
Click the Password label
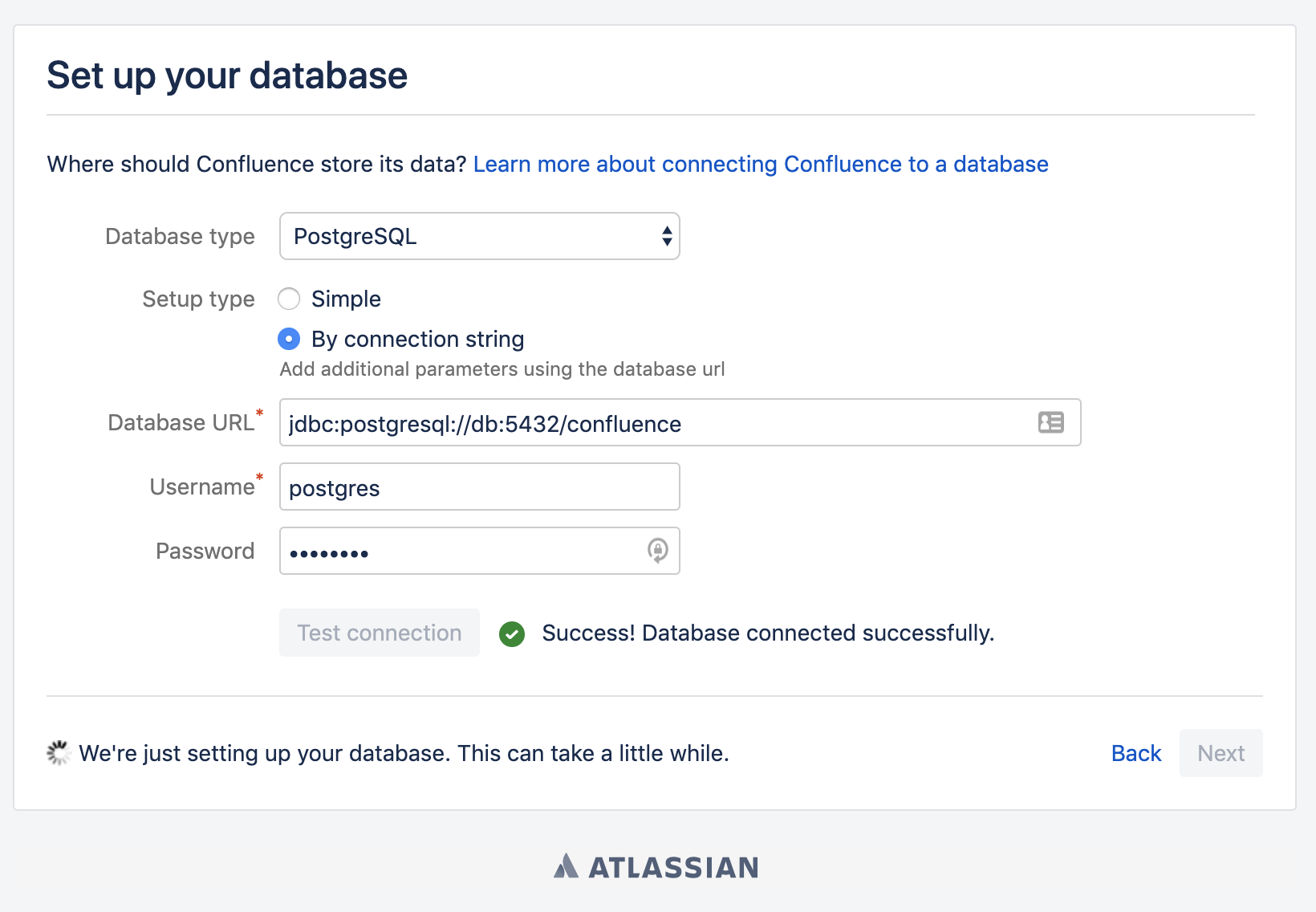click(x=205, y=551)
